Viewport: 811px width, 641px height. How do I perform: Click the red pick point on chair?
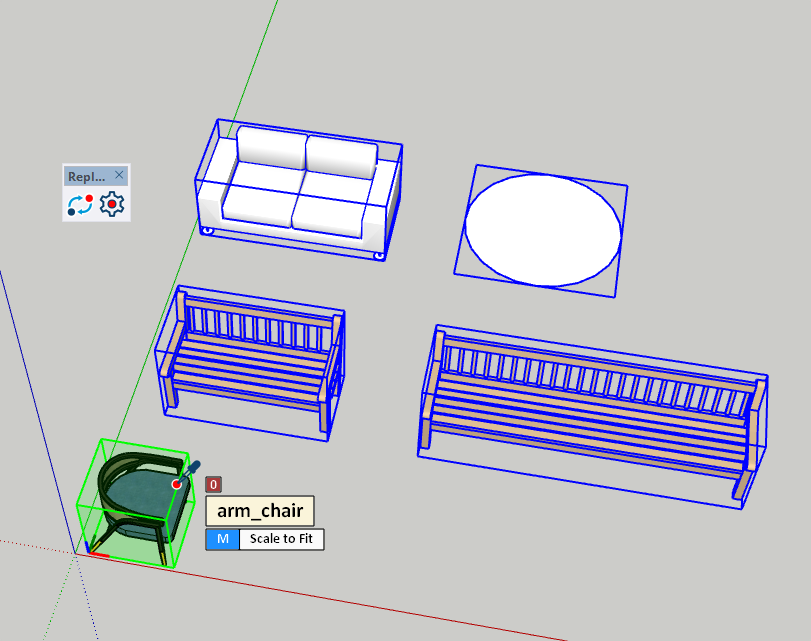177,484
